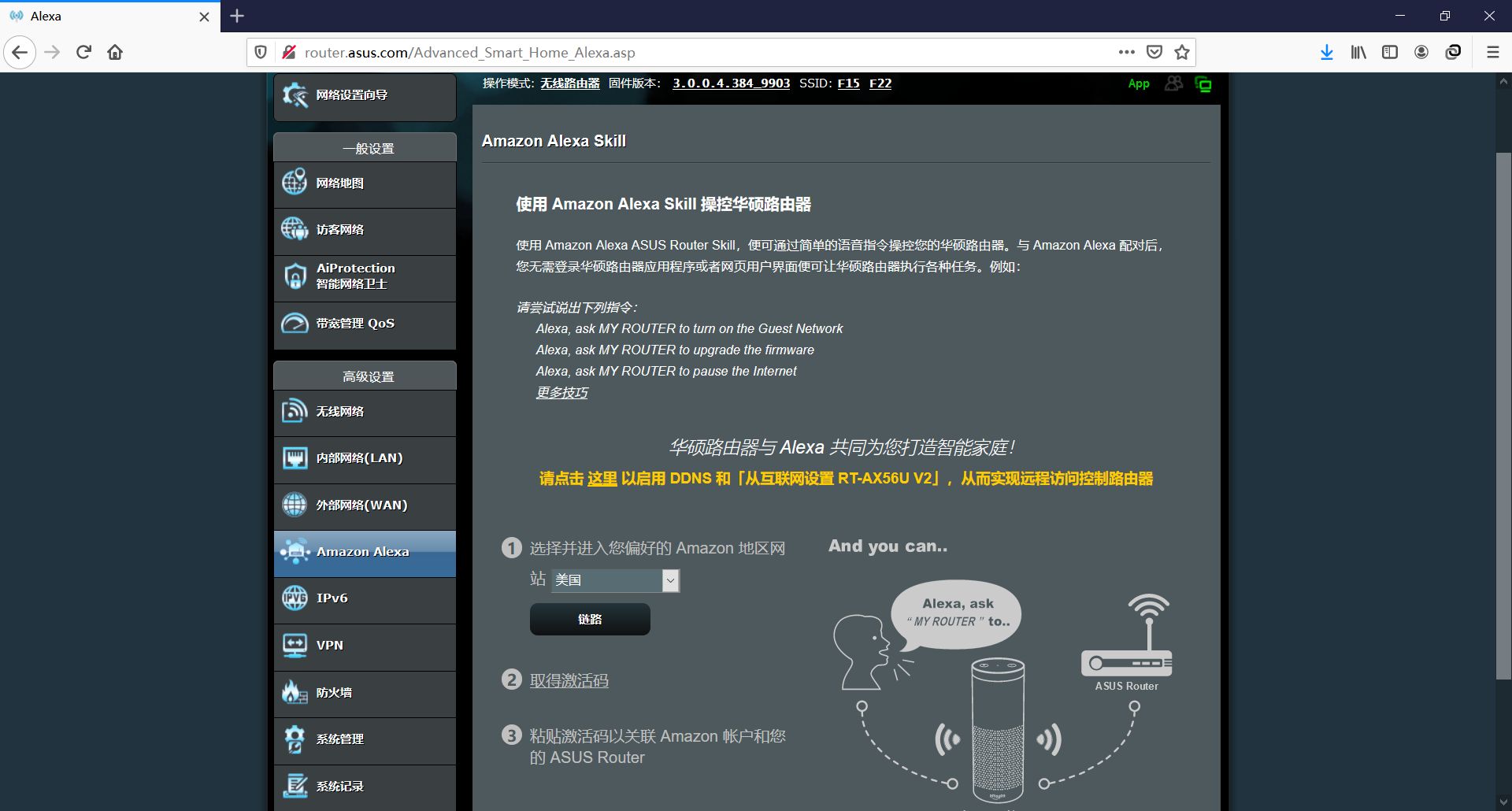Click the 带宽管理 QoS gauge icon
This screenshot has height=811, width=1512.
coord(295,323)
